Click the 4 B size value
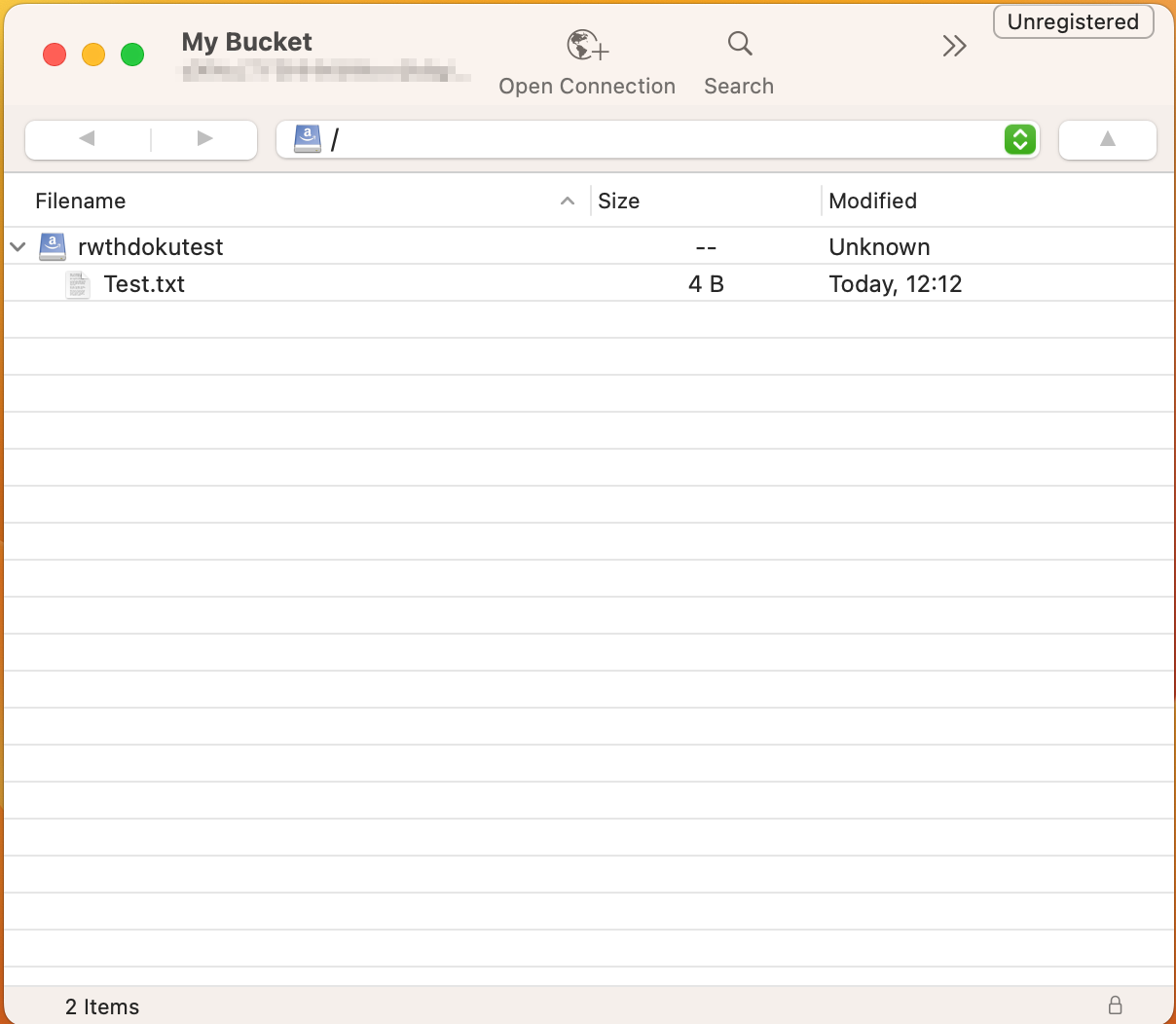Viewport: 1176px width, 1024px height. click(x=706, y=284)
